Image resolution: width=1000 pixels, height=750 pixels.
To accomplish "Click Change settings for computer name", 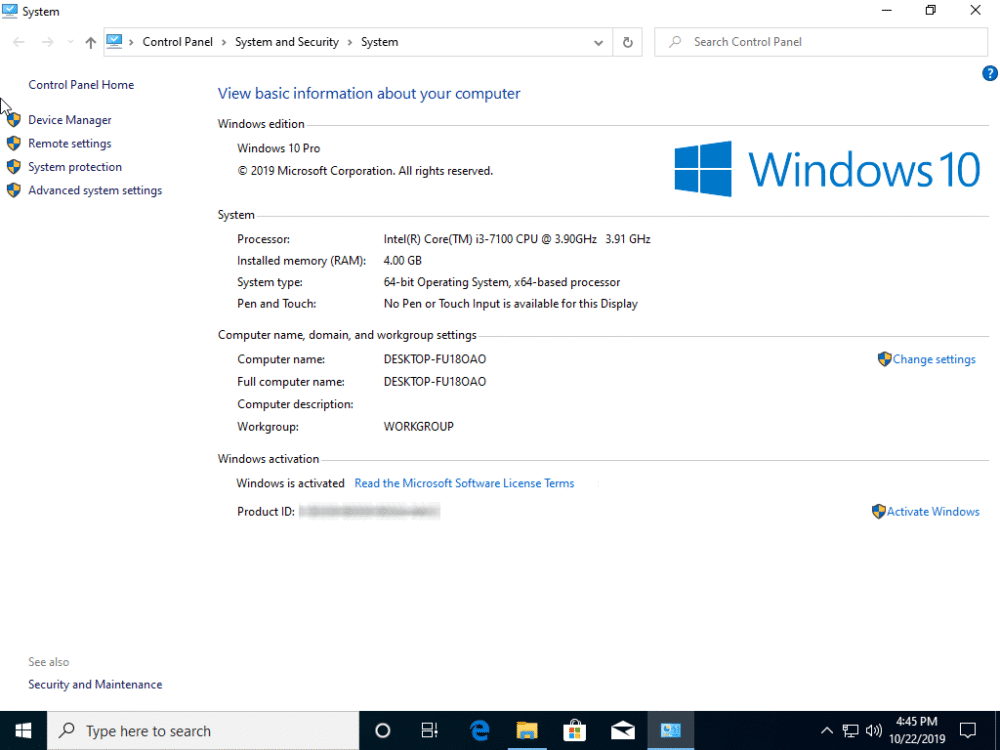I will pyautogui.click(x=933, y=359).
